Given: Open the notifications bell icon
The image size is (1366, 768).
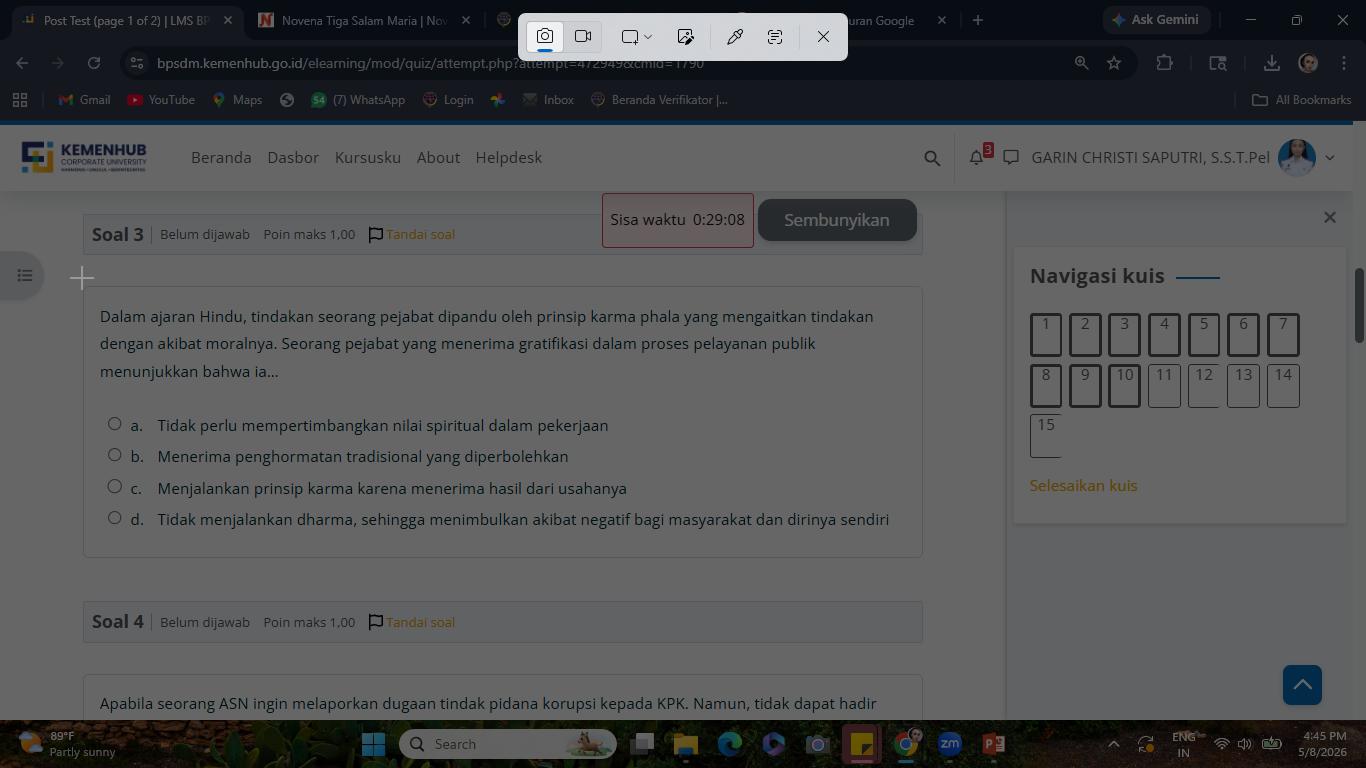Looking at the screenshot, I should click(x=976, y=157).
